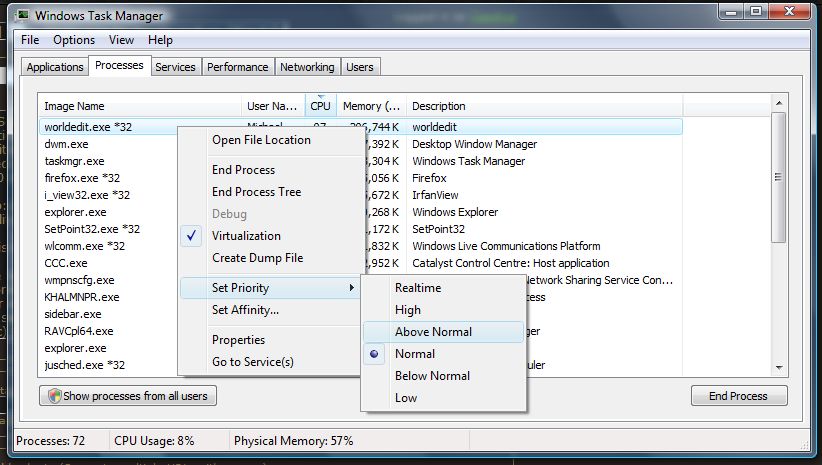Viewport: 822px width, 465px height.
Task: Open the Networking tab
Action: [307, 67]
